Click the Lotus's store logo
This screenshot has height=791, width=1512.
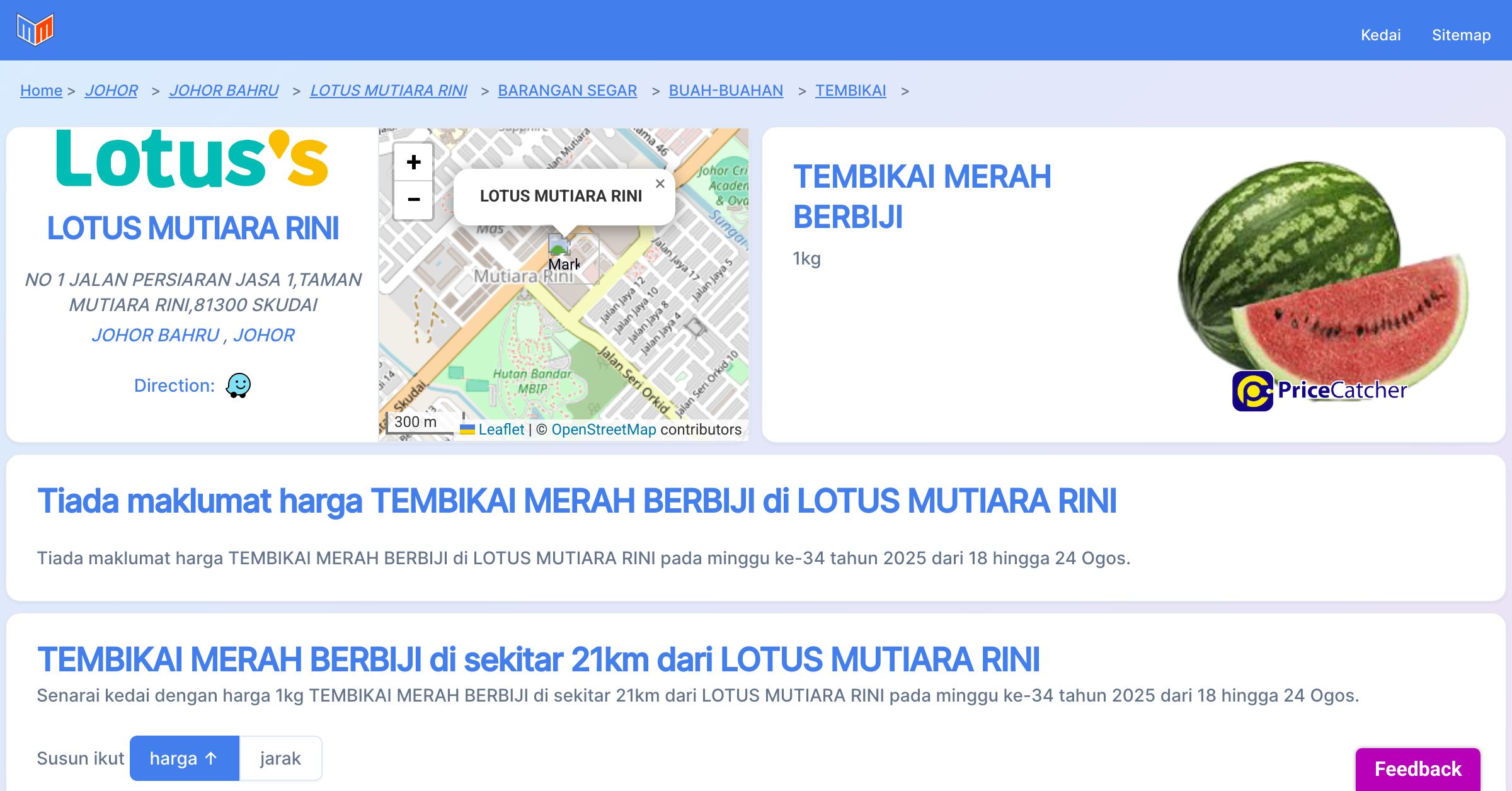point(192,159)
